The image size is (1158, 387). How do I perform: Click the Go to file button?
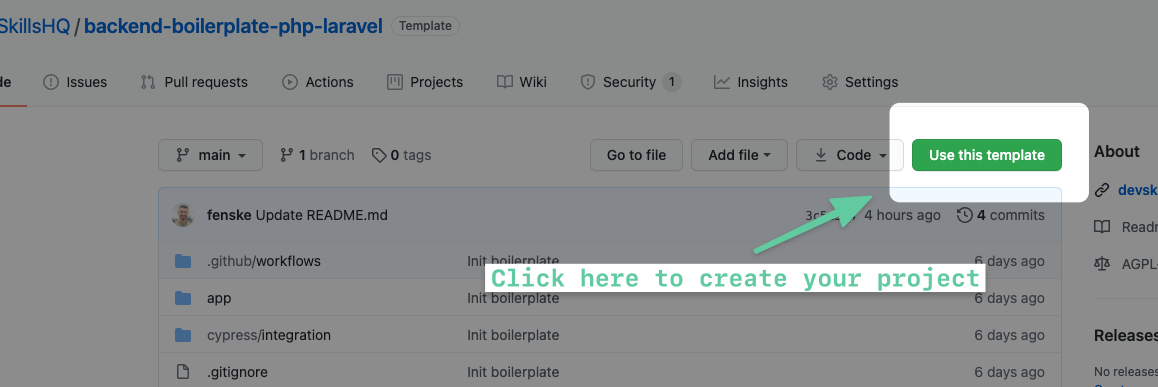coord(636,155)
